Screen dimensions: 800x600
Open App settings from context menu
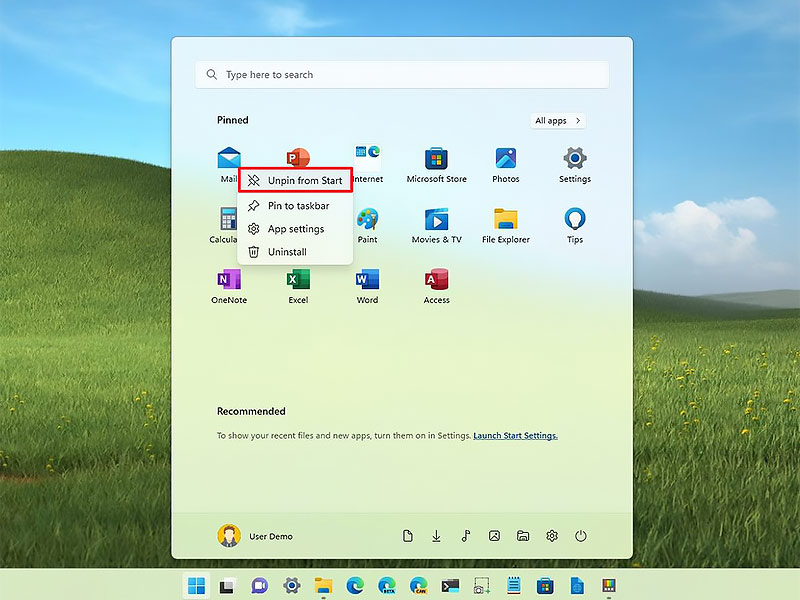295,229
